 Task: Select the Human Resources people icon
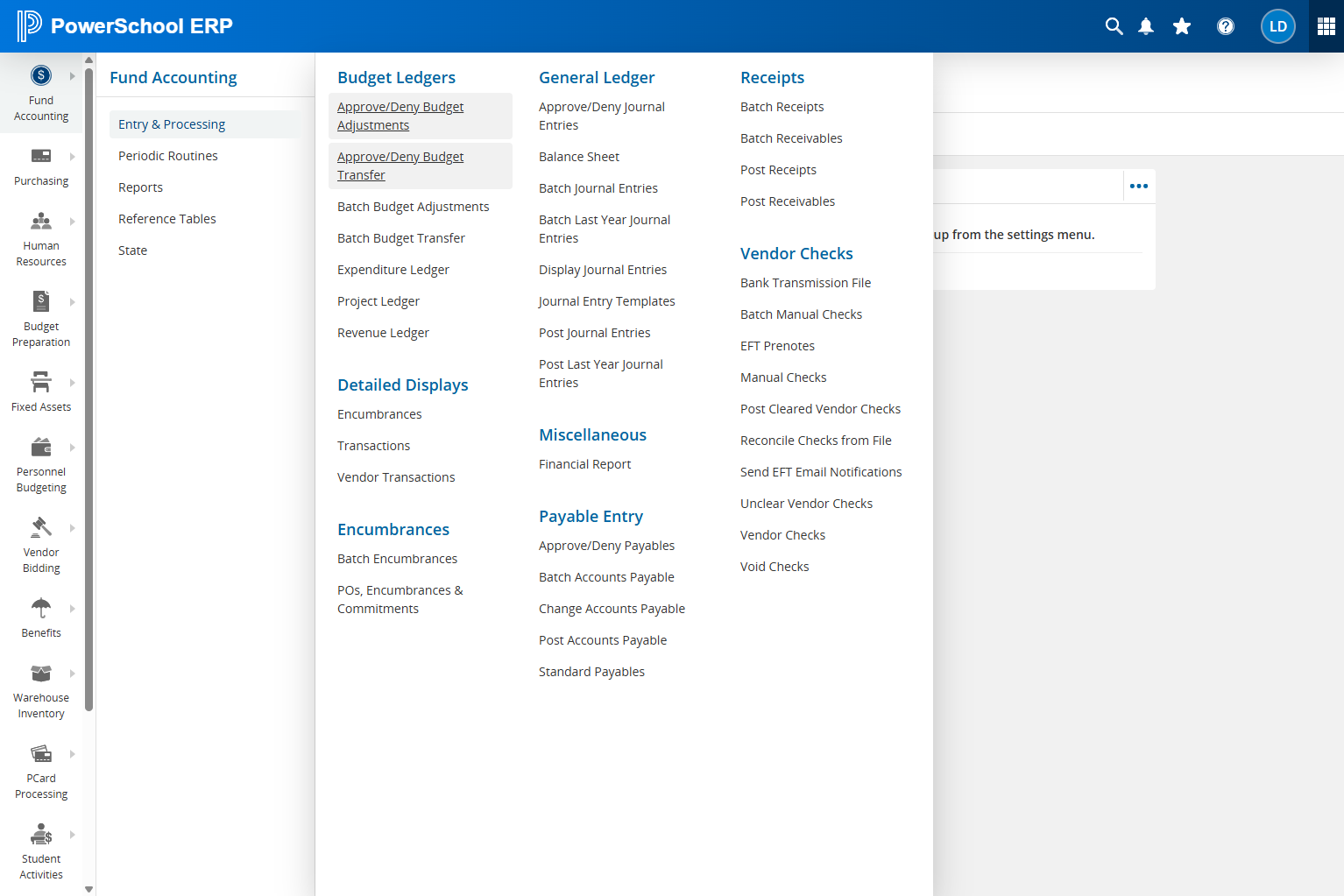point(41,221)
